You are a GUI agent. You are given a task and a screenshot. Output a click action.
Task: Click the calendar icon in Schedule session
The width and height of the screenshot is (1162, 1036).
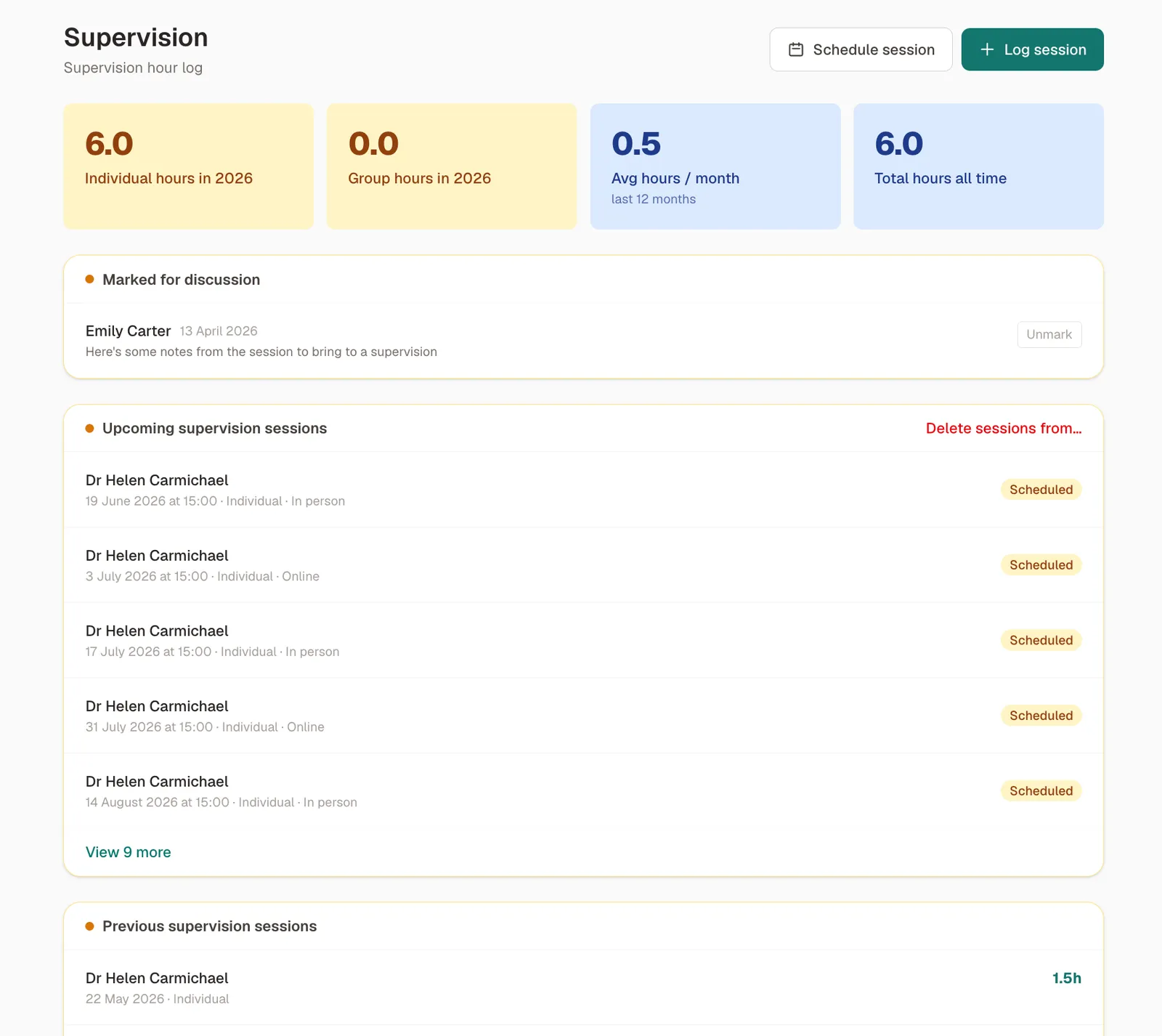[x=796, y=49]
